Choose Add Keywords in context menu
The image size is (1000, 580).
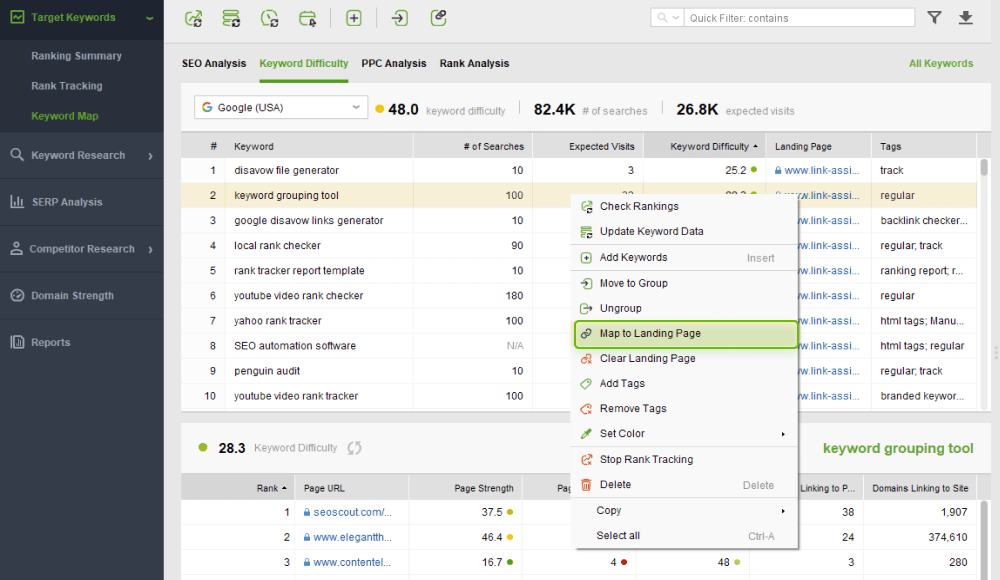686,258
